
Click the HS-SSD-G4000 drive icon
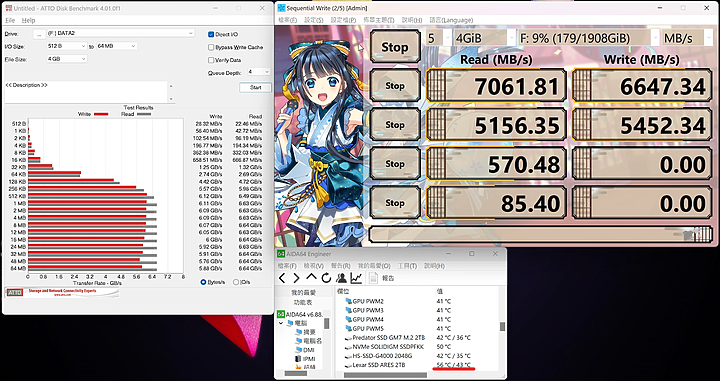point(348,356)
